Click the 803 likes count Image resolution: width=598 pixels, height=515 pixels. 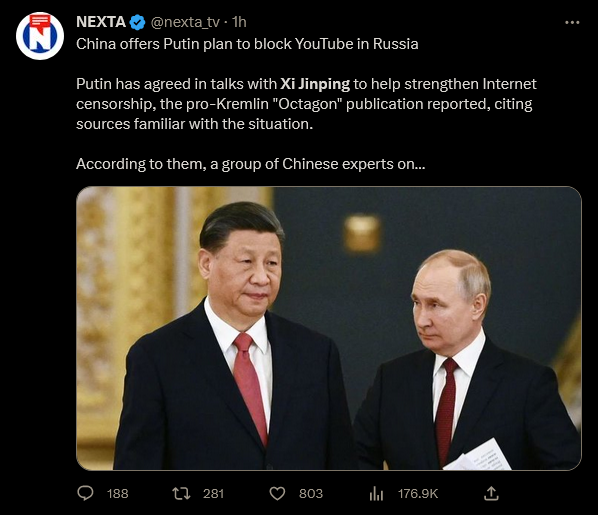[311, 494]
